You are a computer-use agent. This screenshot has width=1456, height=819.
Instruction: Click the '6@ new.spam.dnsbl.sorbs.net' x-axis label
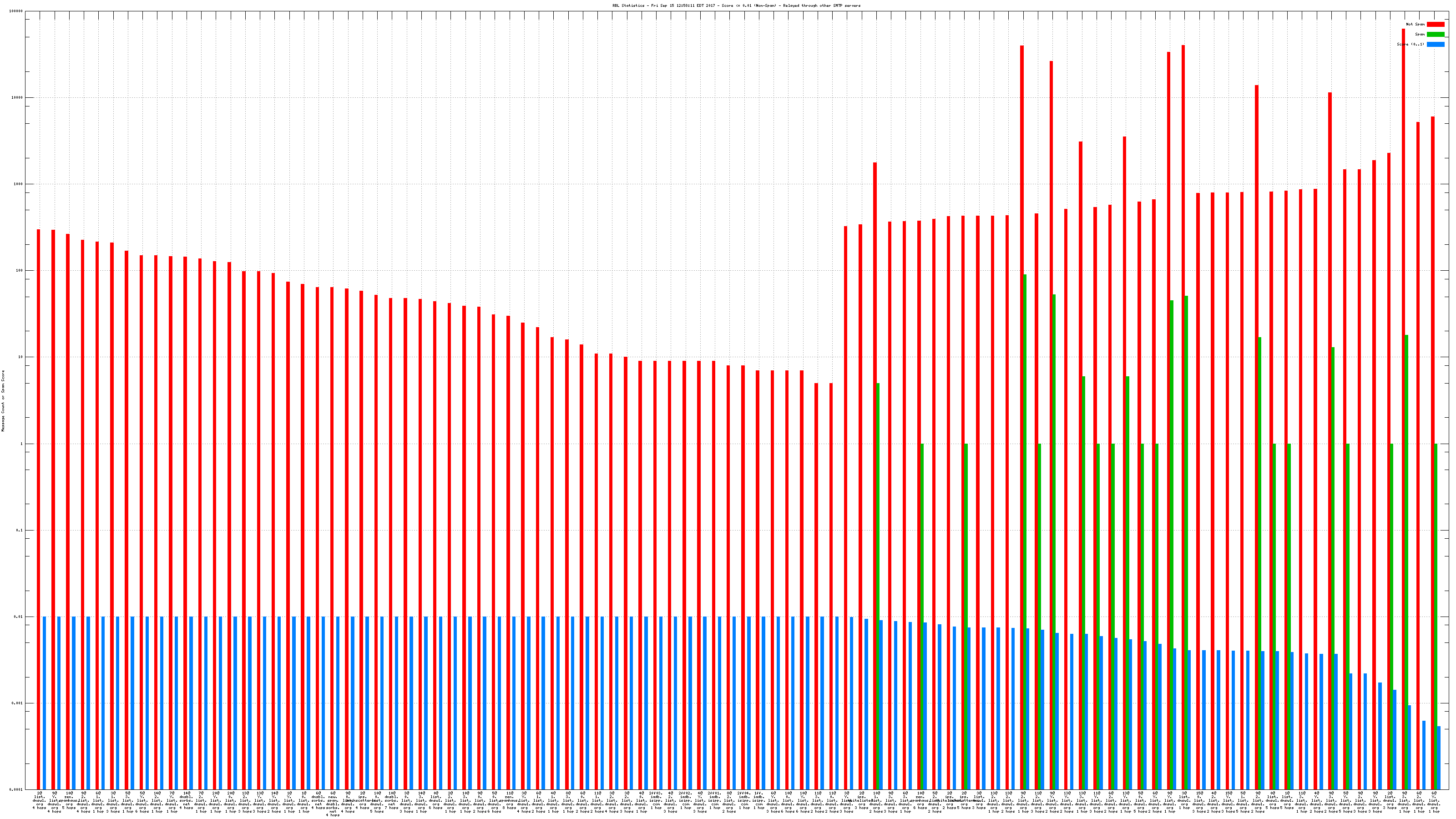point(333,804)
